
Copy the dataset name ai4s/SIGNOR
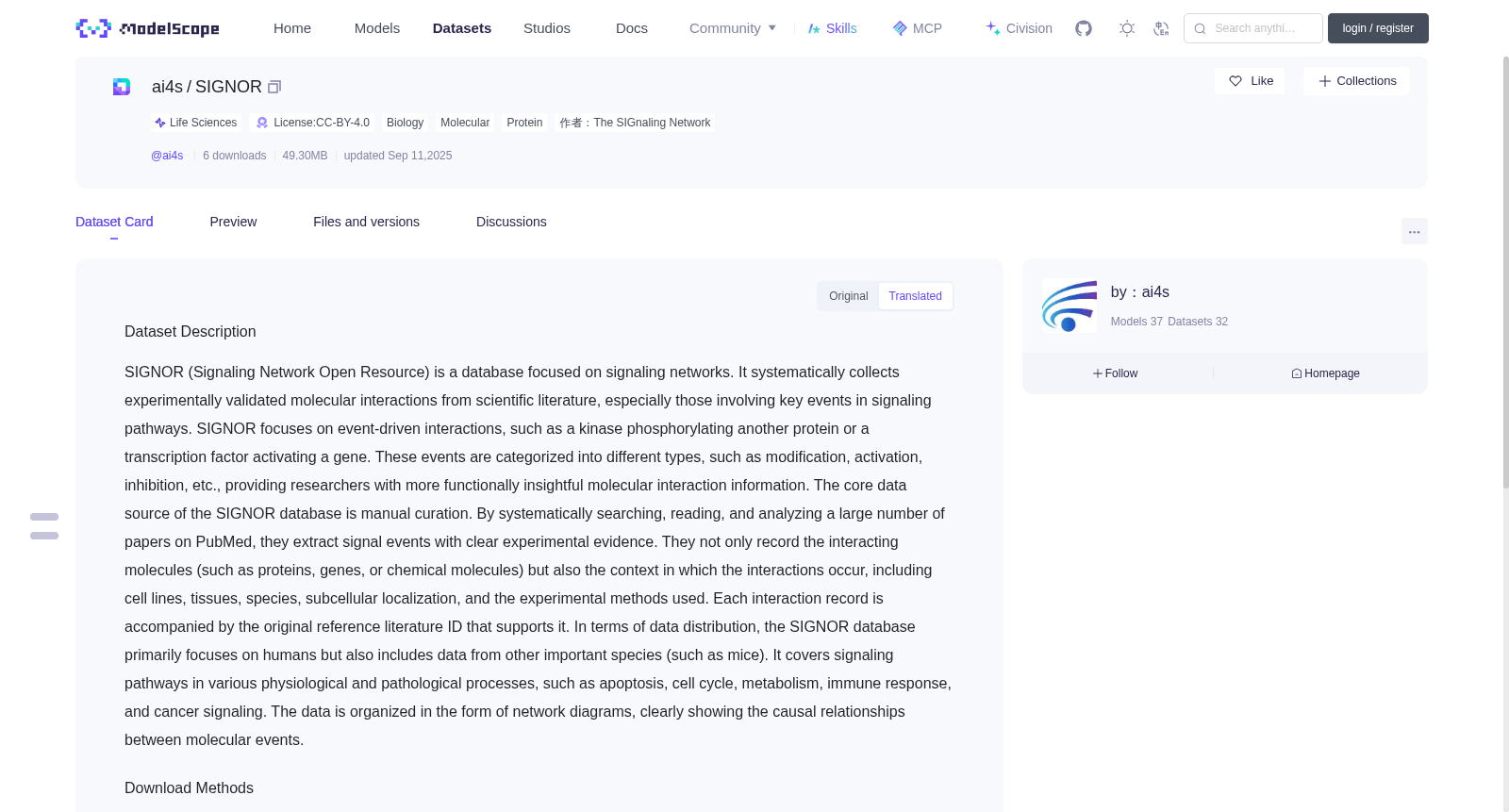[x=274, y=87]
